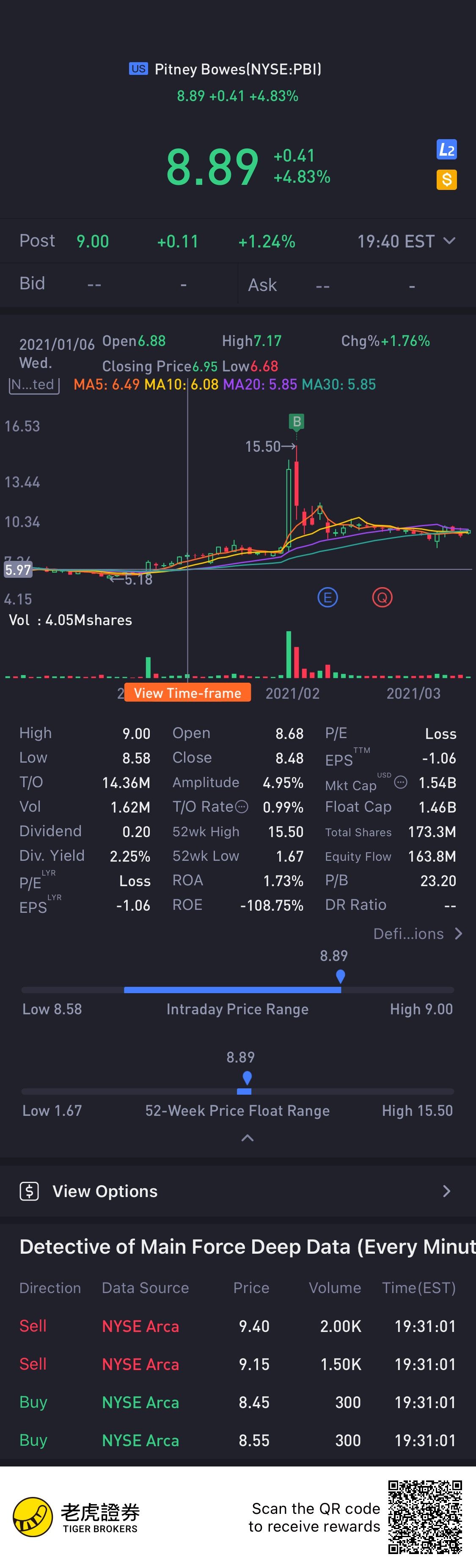The width and height of the screenshot is (476, 1568).
Task: Tap the L2 level-two quotes icon
Action: click(x=446, y=150)
